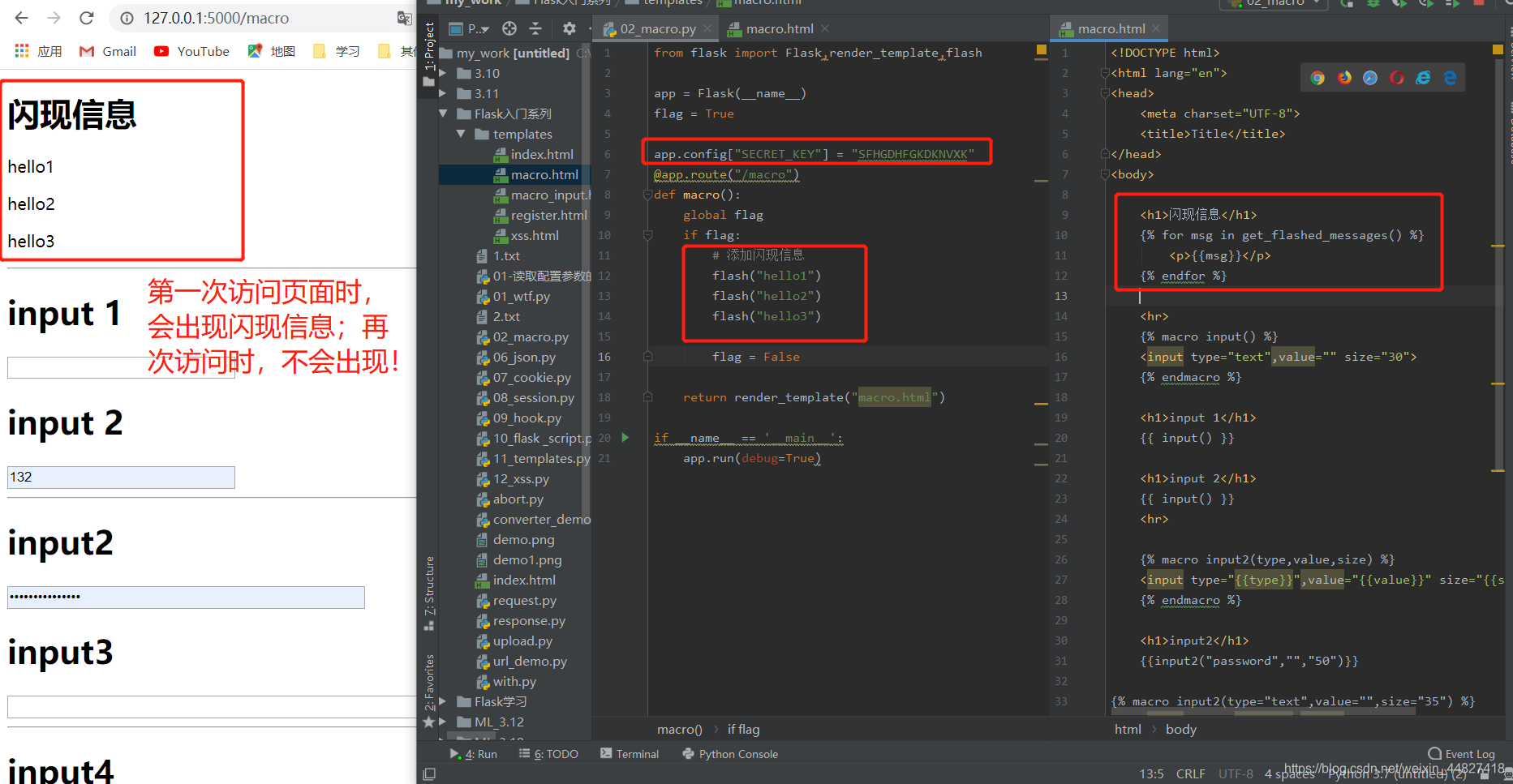The width and height of the screenshot is (1513, 784).
Task: Click the run gutter arrow at line 20
Action: click(625, 438)
